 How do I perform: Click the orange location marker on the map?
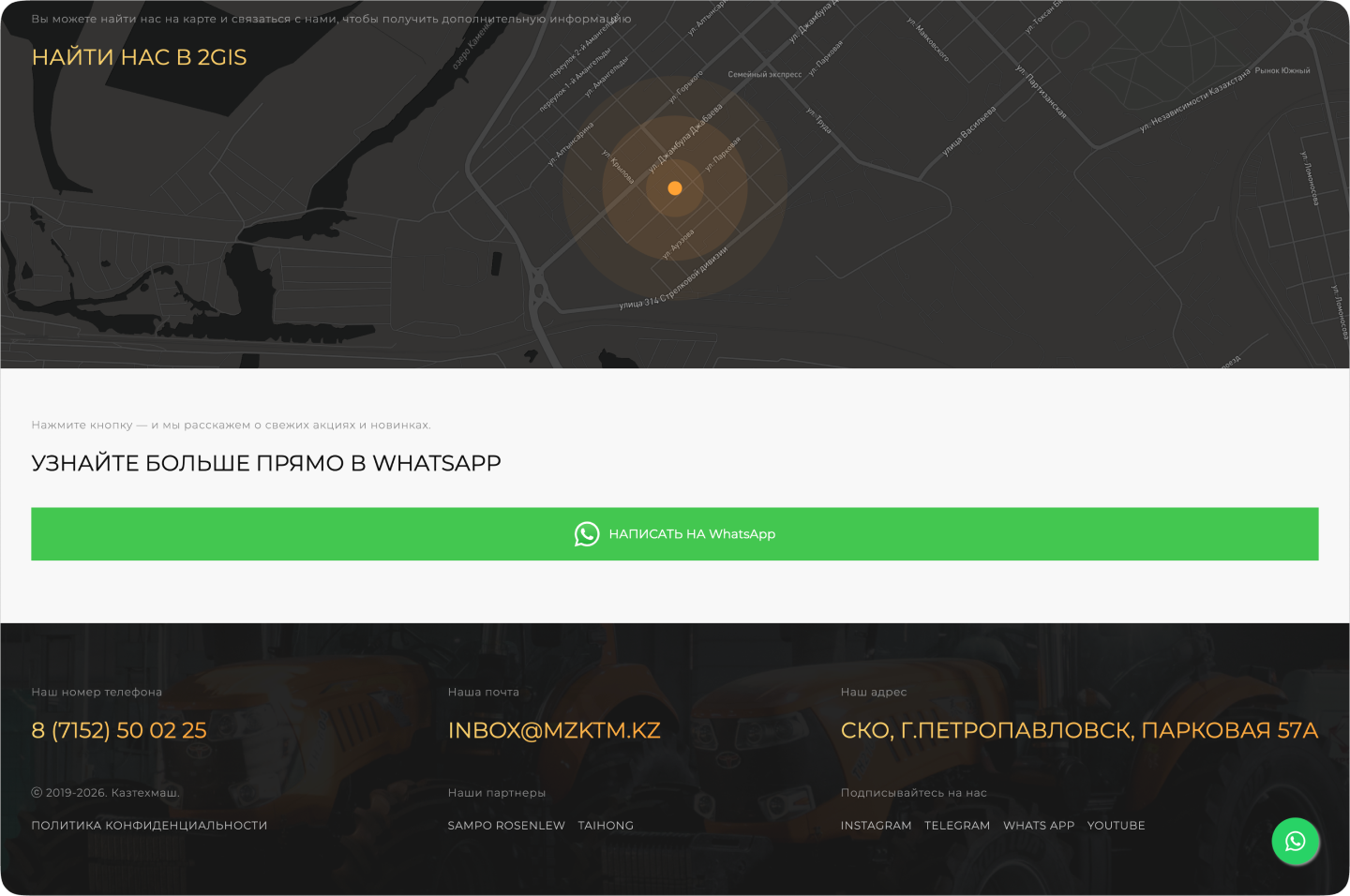(675, 187)
